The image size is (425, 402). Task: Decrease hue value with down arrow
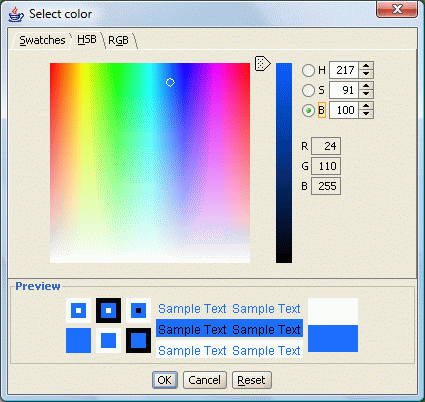click(366, 74)
